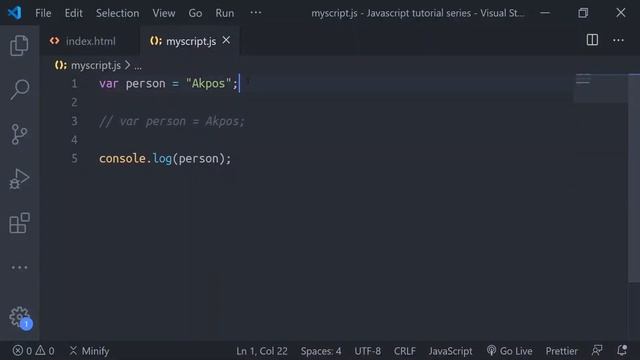Click Prettier in the status bar
The width and height of the screenshot is (640, 360).
click(562, 351)
